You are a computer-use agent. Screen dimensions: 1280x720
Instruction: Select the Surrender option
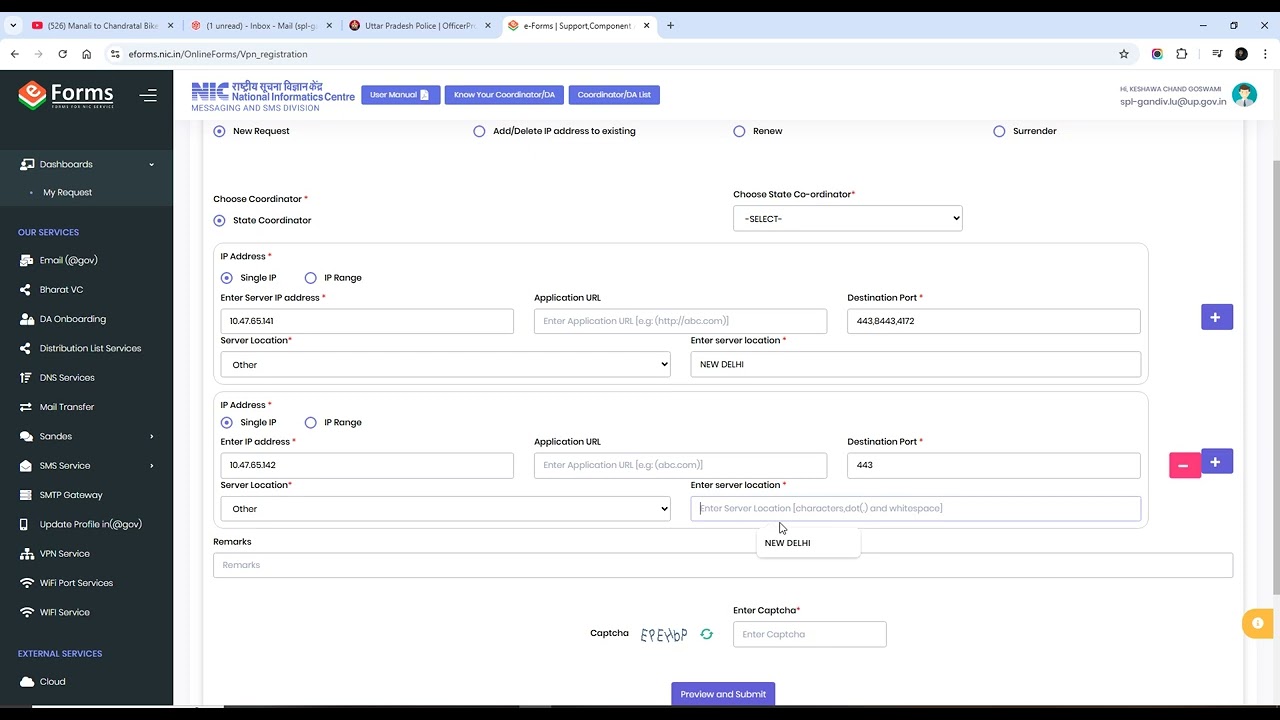click(x=999, y=131)
